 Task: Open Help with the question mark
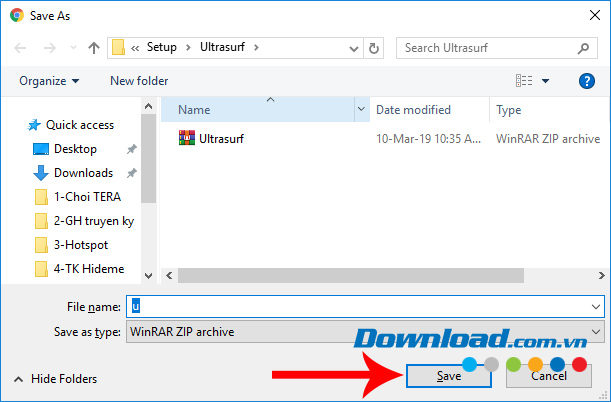pyautogui.click(x=586, y=81)
